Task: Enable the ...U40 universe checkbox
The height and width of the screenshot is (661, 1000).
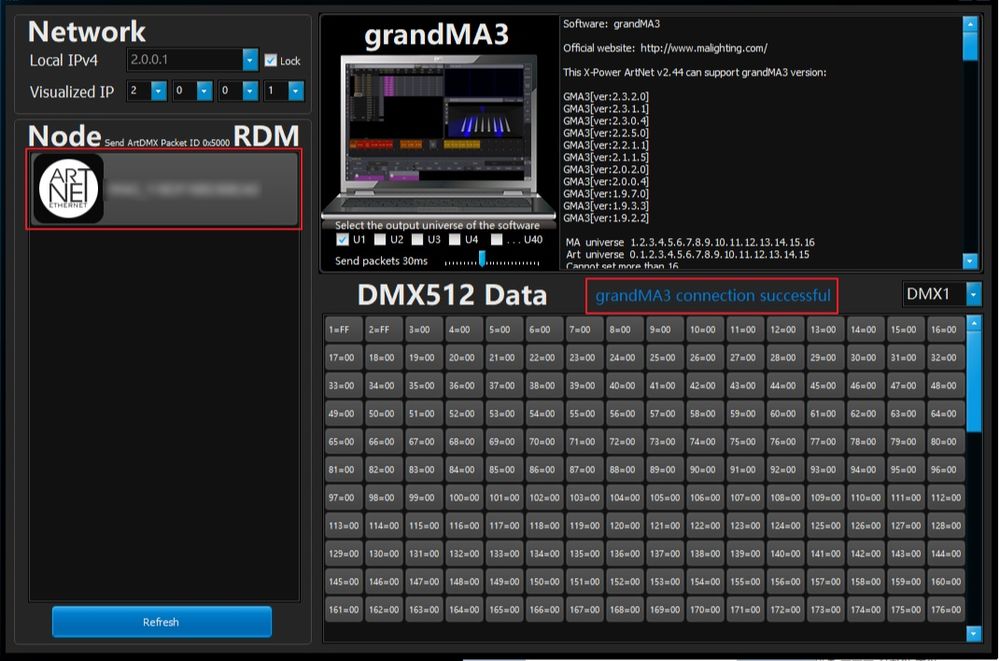Action: pyautogui.click(x=497, y=239)
